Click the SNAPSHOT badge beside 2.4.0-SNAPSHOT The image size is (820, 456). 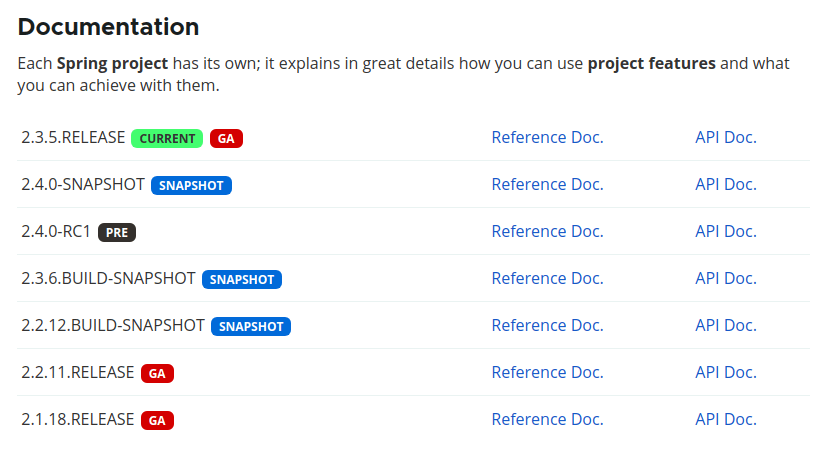pos(191,186)
